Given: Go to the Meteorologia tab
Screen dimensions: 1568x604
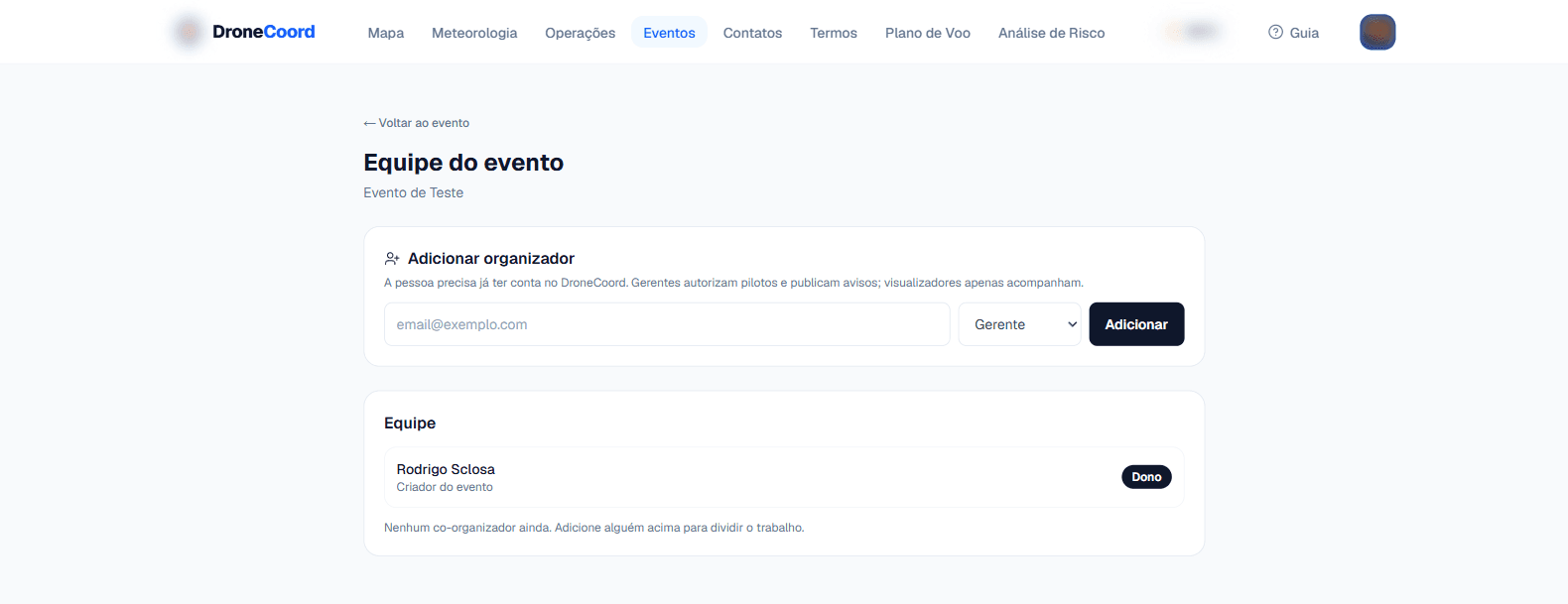Looking at the screenshot, I should coord(474,33).
